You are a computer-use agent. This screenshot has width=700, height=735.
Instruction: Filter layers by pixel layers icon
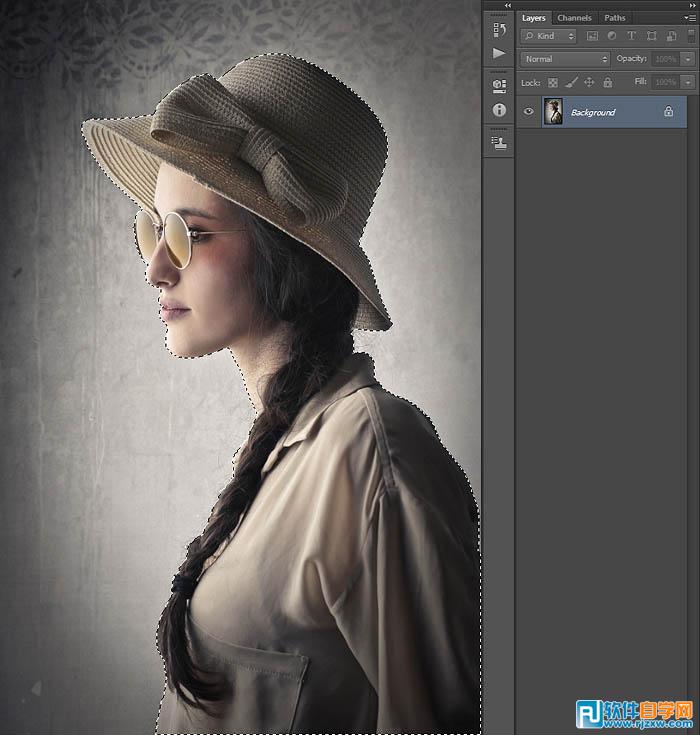click(x=592, y=36)
